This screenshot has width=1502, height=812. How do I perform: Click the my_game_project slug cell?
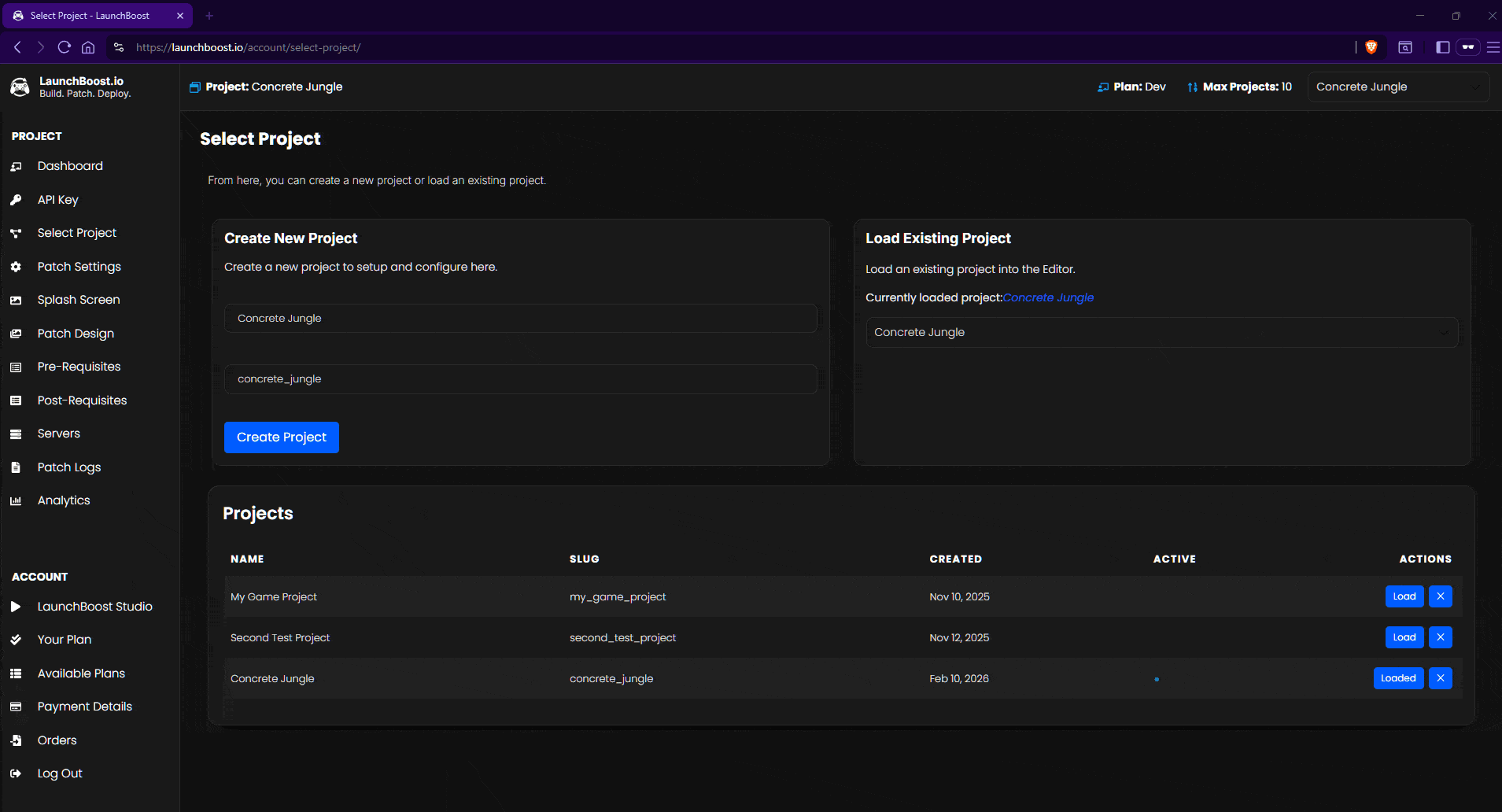pyautogui.click(x=618, y=596)
